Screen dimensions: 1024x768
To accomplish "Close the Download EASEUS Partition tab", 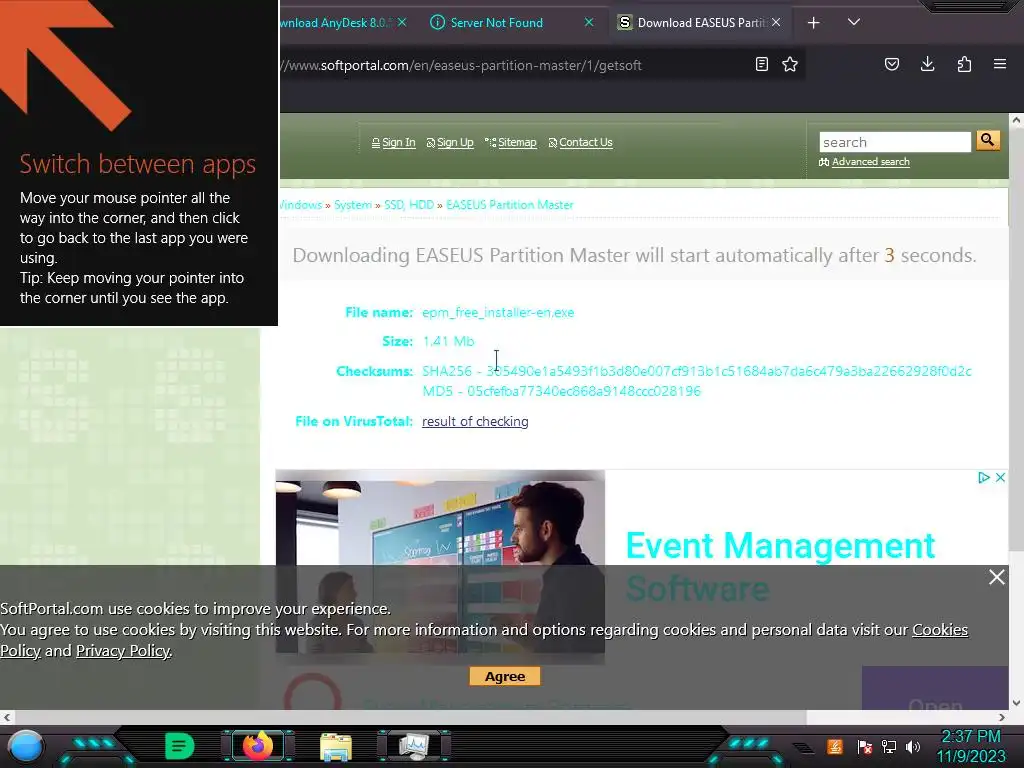I will pyautogui.click(x=775, y=22).
